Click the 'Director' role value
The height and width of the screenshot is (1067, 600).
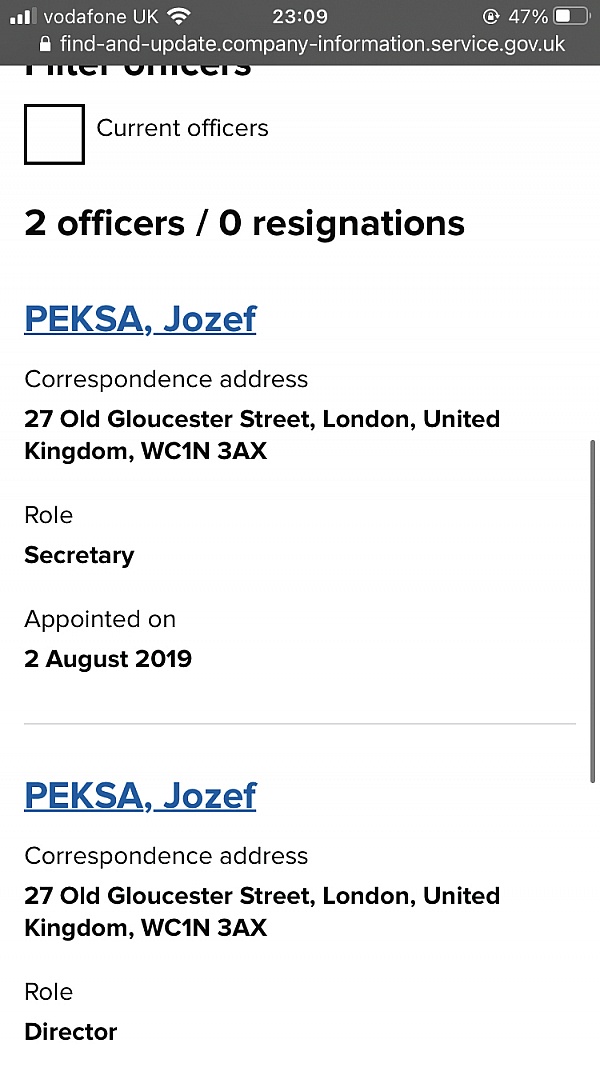71,1032
